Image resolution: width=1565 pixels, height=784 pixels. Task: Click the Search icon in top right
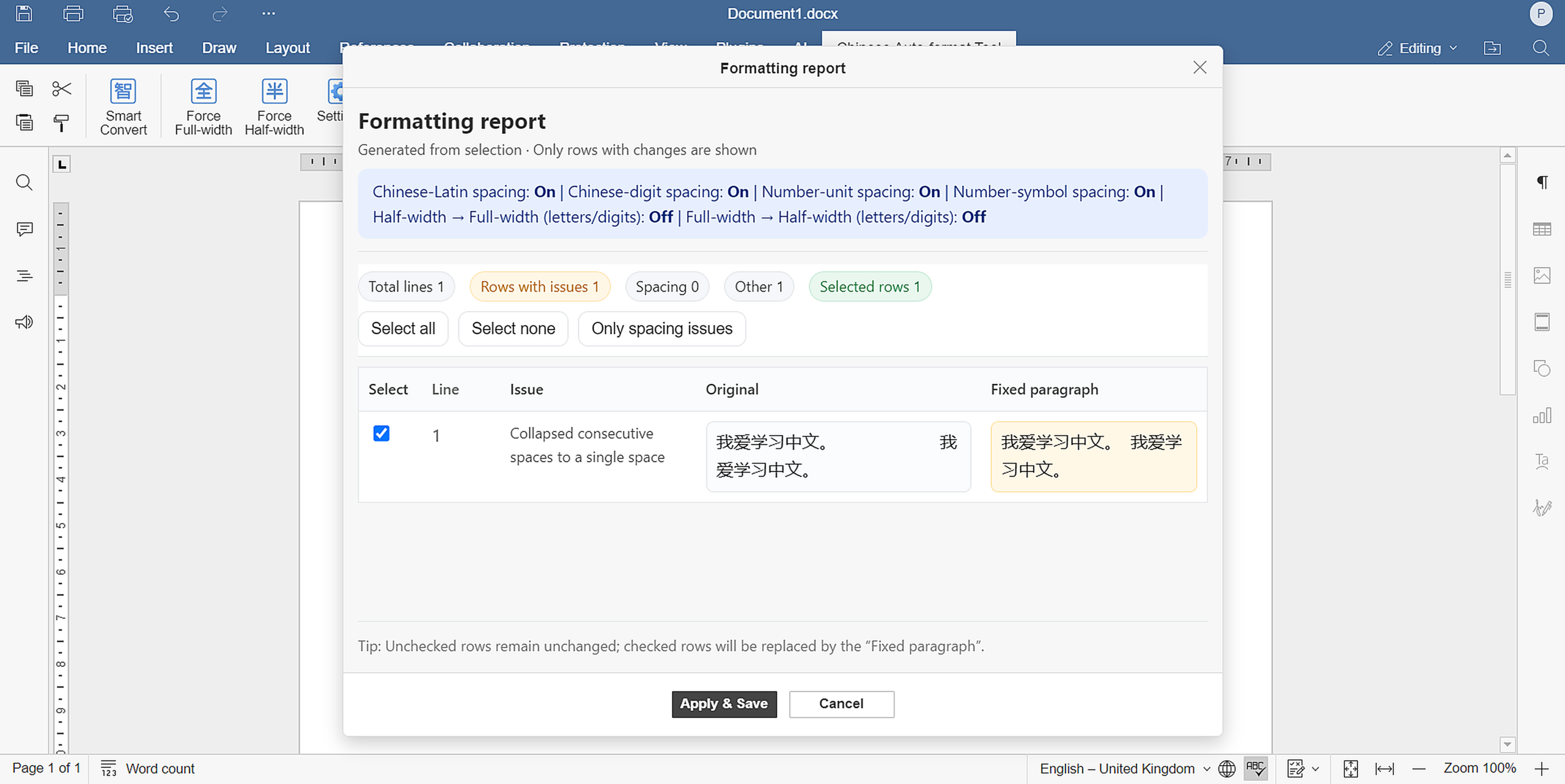[x=1541, y=48]
